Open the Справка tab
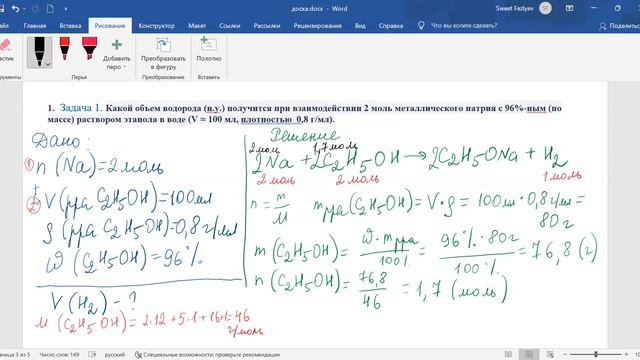The width and height of the screenshot is (640, 360). pos(391,26)
